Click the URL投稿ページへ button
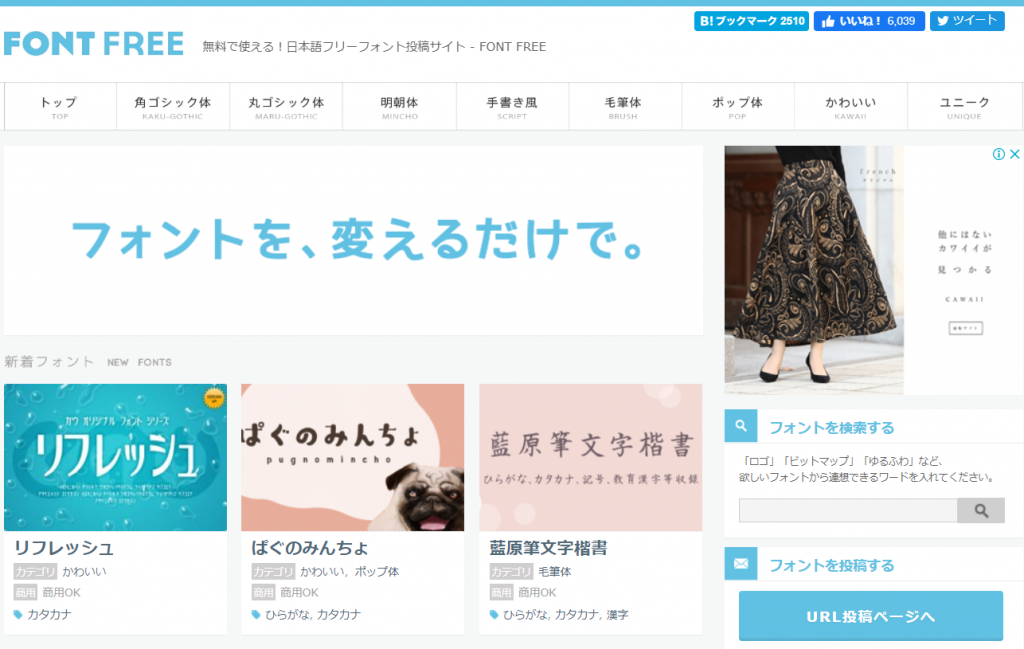 [870, 616]
